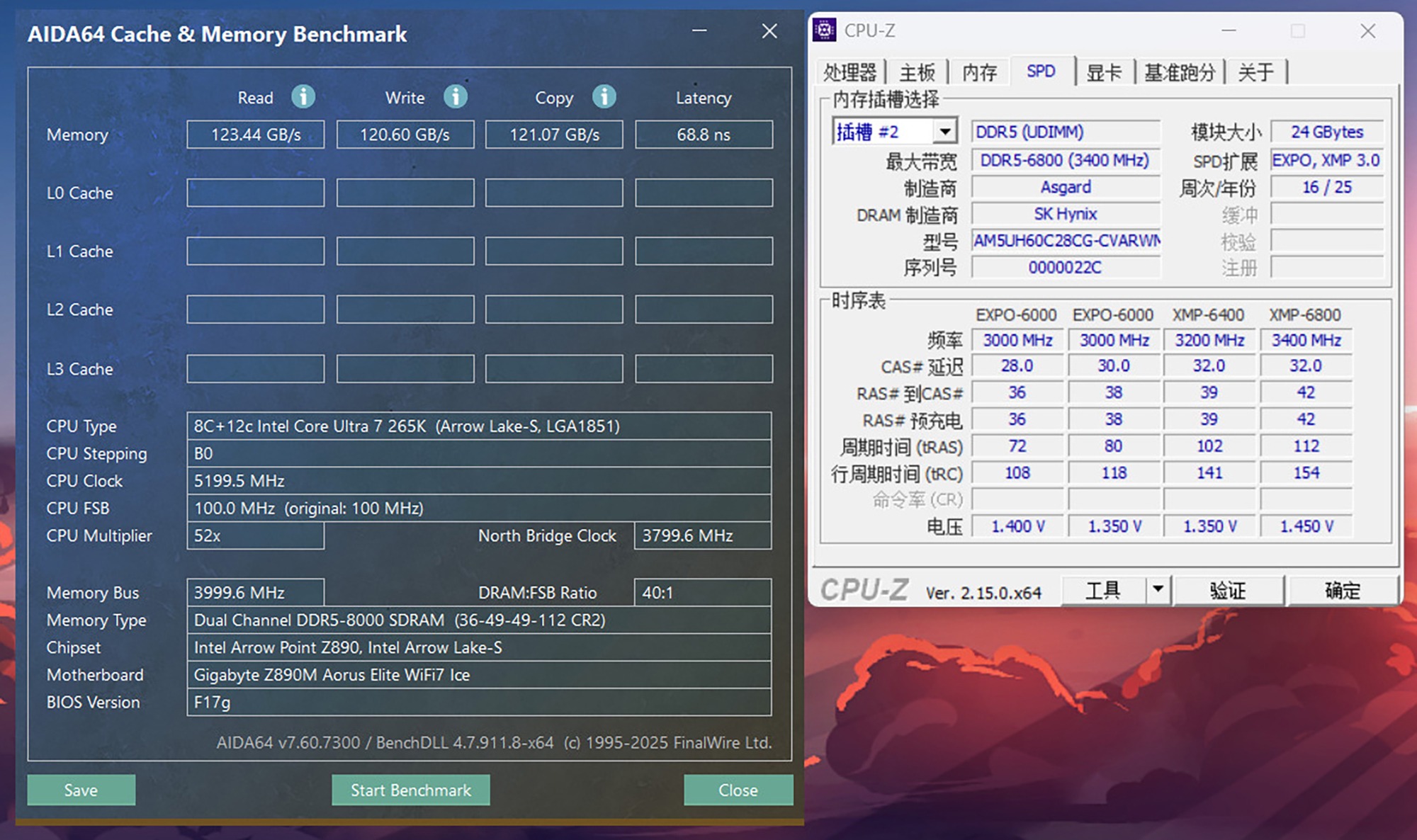Click the Save button
Viewport: 1417px width, 840px height.
[x=81, y=790]
